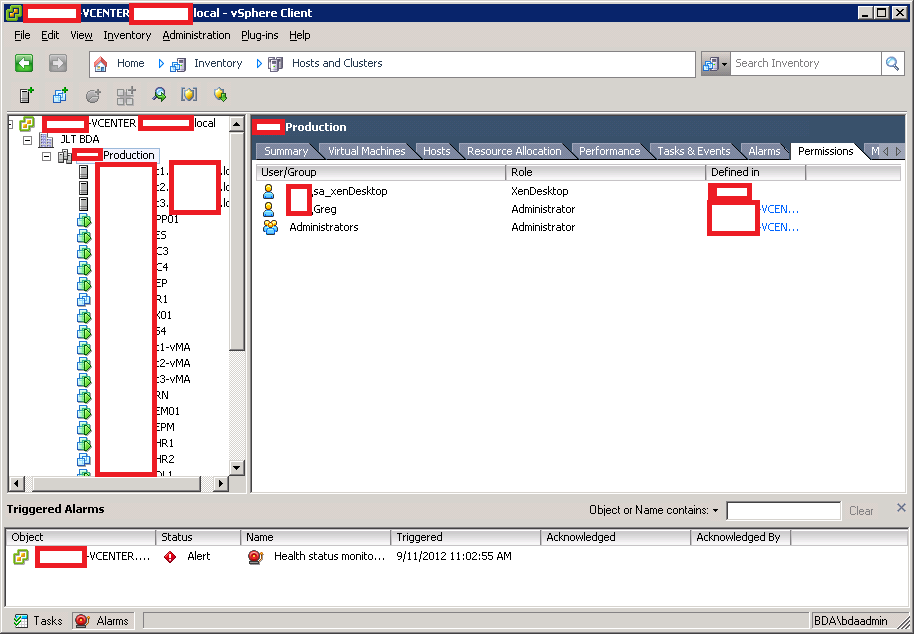Click the VM icon of the row ending PP01
This screenshot has width=914, height=634.
point(84,220)
